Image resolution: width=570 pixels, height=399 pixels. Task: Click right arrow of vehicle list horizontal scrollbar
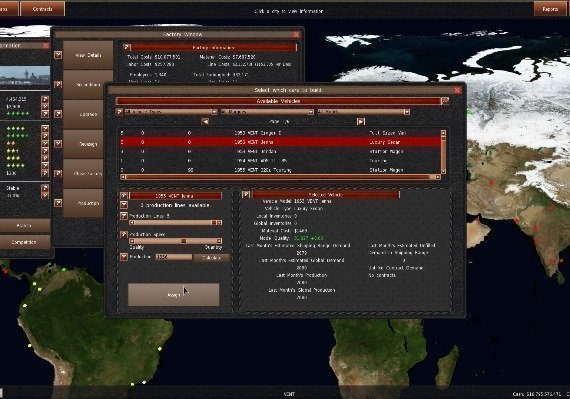438,177
